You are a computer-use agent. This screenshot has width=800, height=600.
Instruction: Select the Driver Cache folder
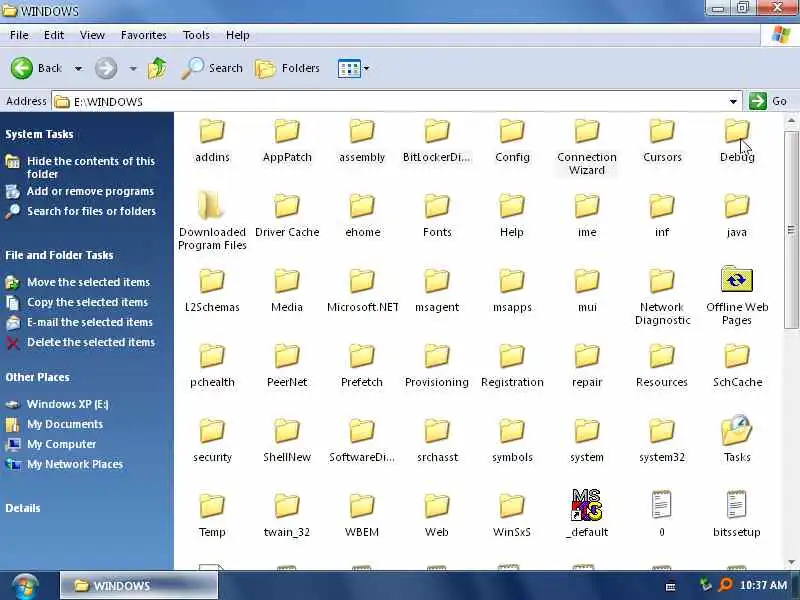pos(287,206)
